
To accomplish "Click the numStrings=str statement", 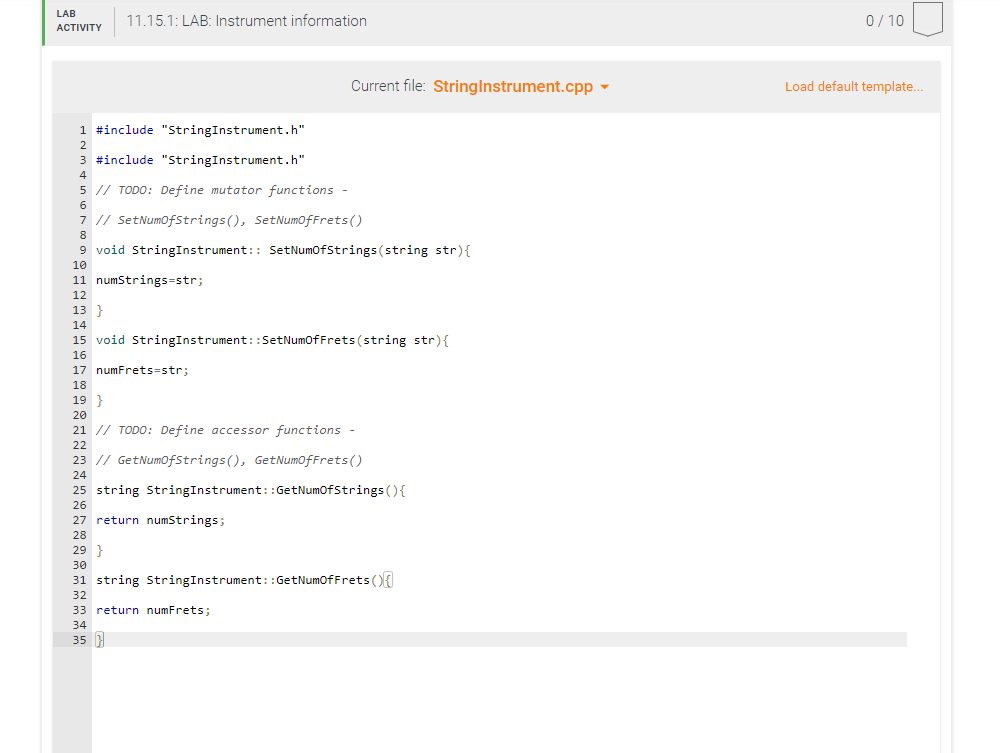I will pyautogui.click(x=148, y=279).
